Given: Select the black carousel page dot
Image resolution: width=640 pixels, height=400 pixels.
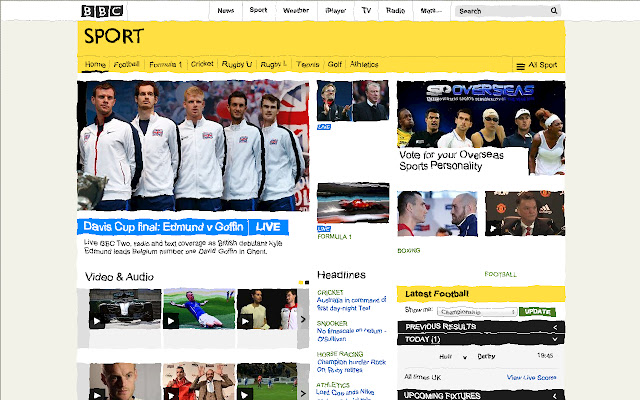Looking at the screenshot, I should tap(307, 282).
